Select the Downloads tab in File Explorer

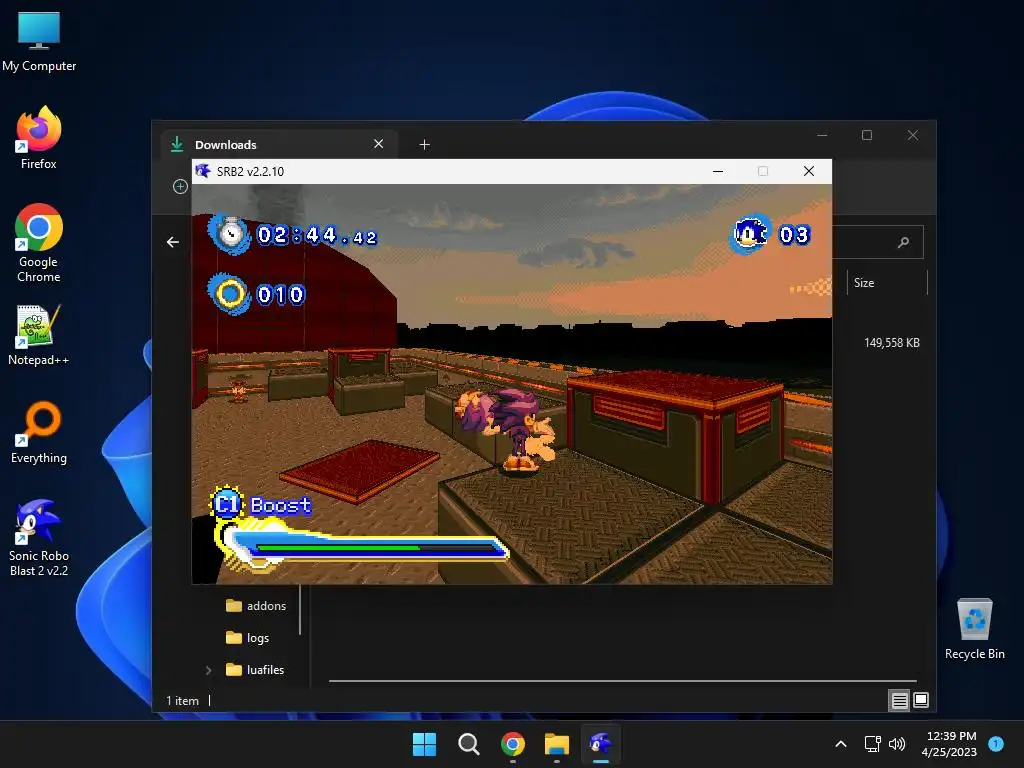click(280, 144)
